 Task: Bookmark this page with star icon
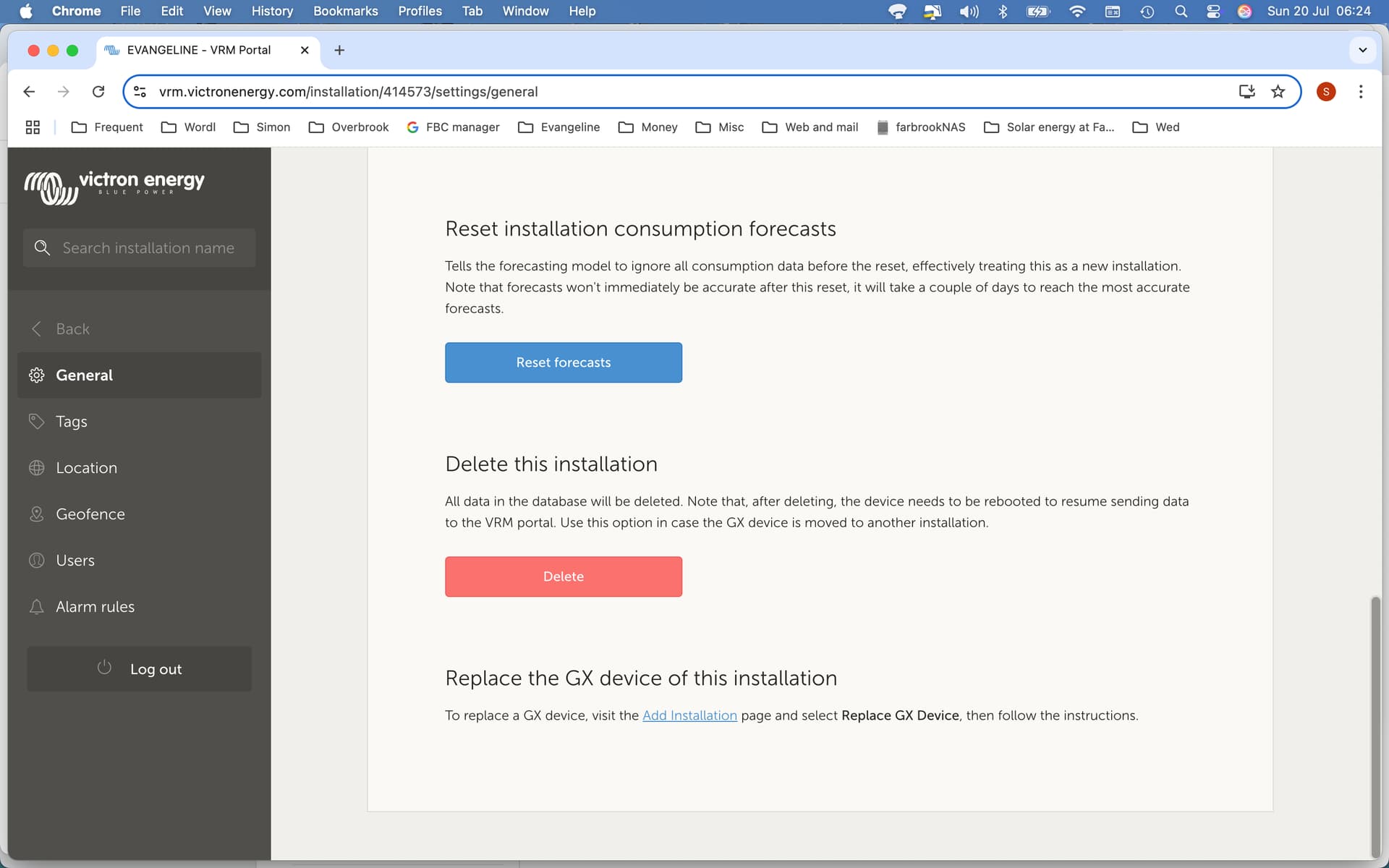click(1278, 92)
